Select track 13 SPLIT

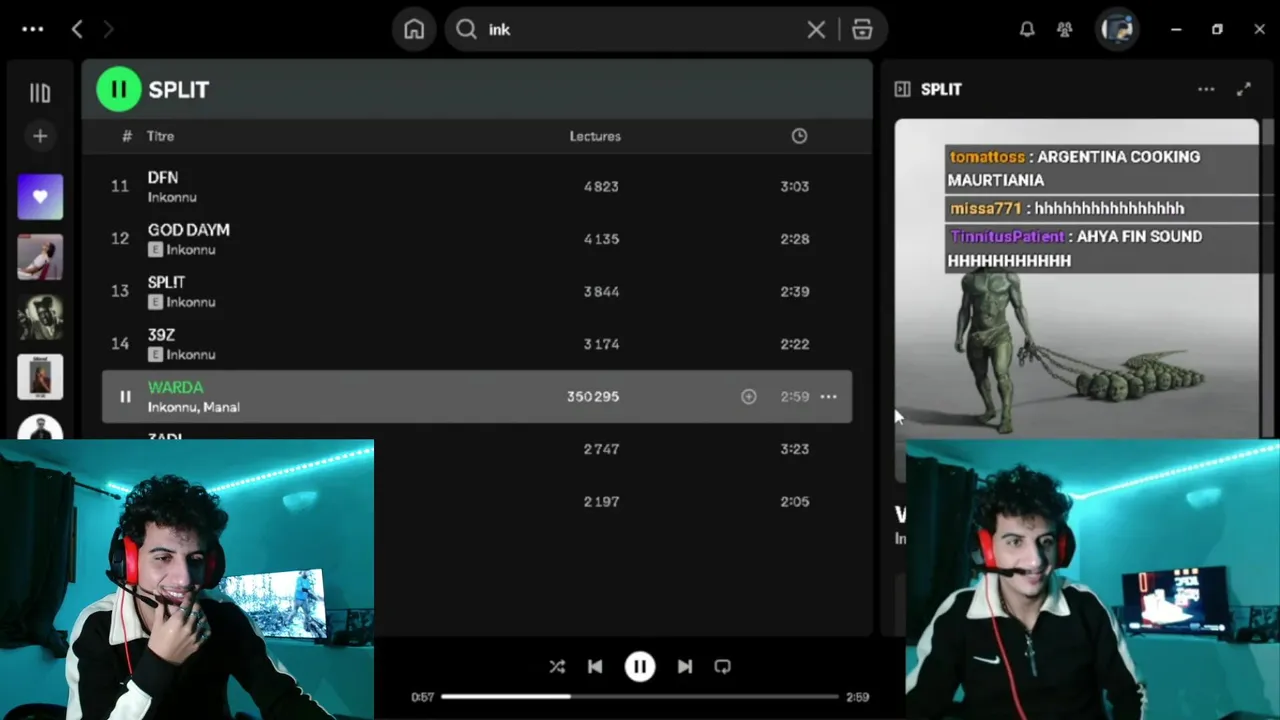(x=477, y=291)
